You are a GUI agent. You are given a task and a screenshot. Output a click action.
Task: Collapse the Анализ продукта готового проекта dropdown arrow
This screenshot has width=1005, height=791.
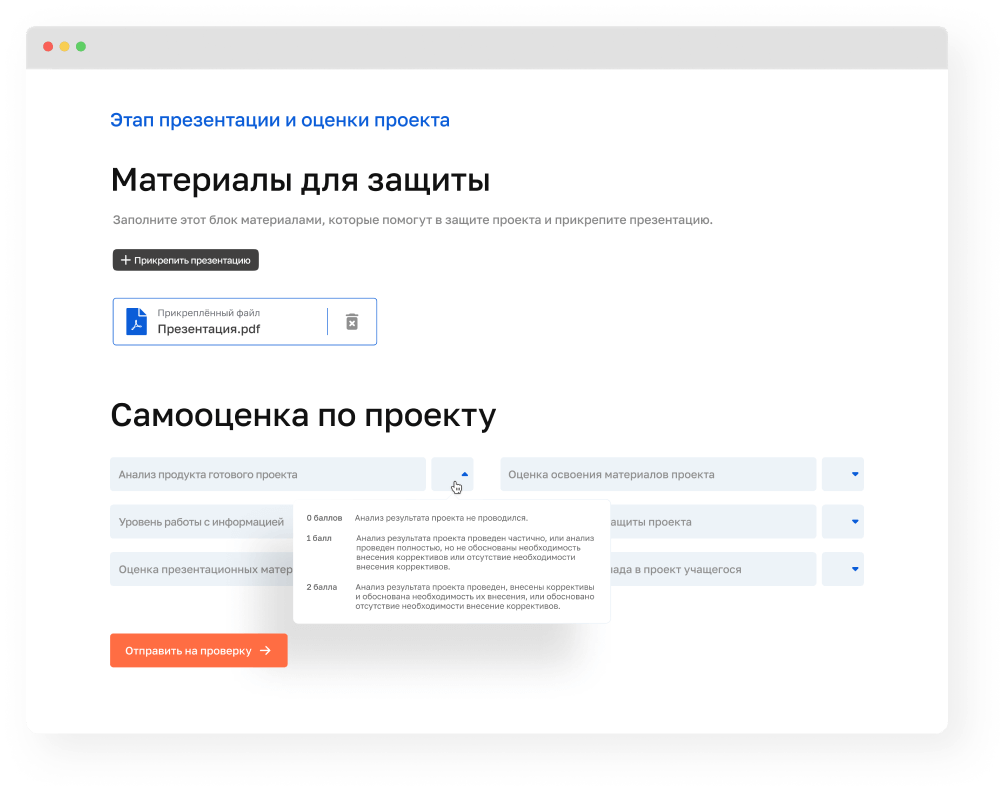[464, 474]
